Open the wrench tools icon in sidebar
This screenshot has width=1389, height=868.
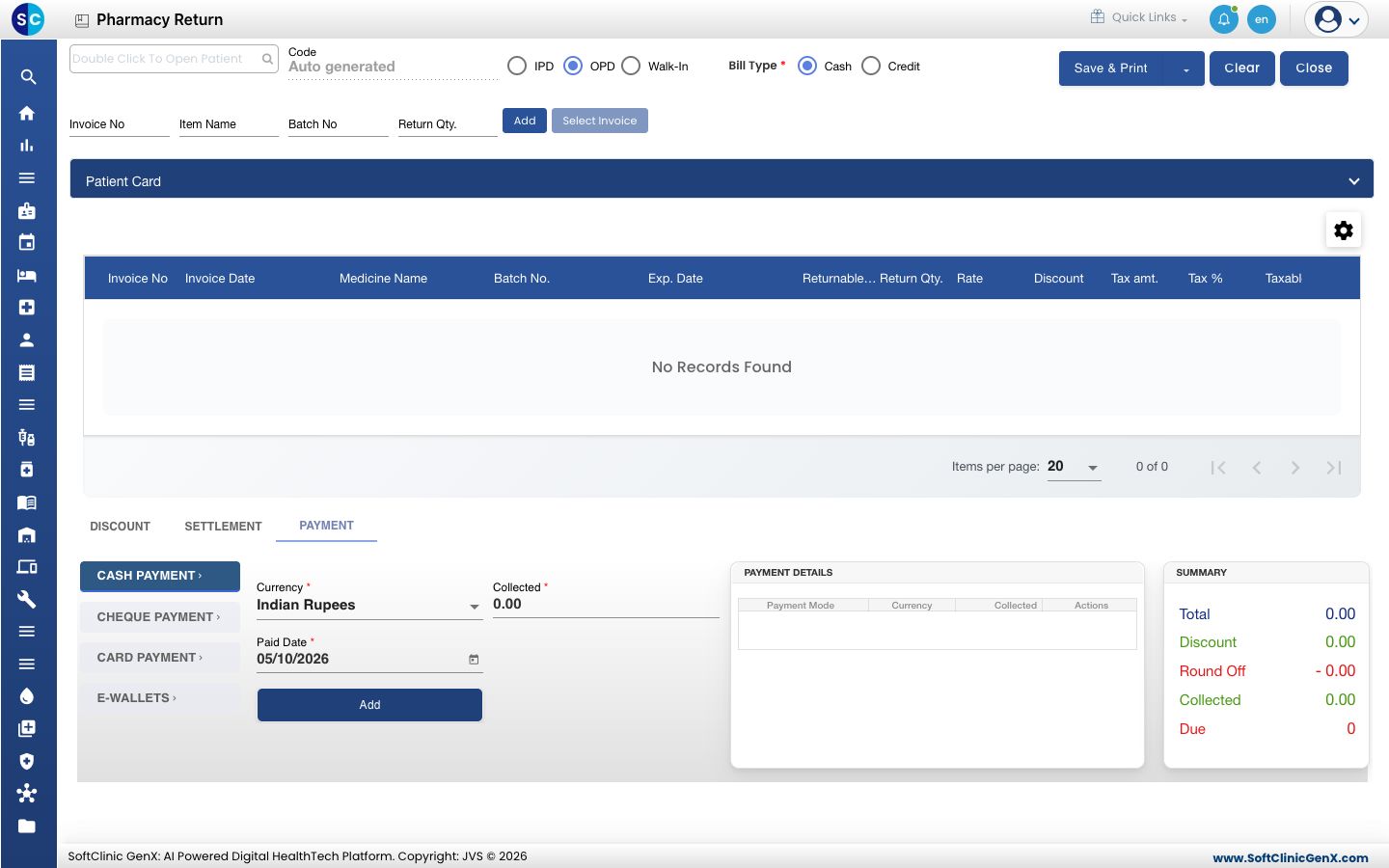tap(27, 599)
